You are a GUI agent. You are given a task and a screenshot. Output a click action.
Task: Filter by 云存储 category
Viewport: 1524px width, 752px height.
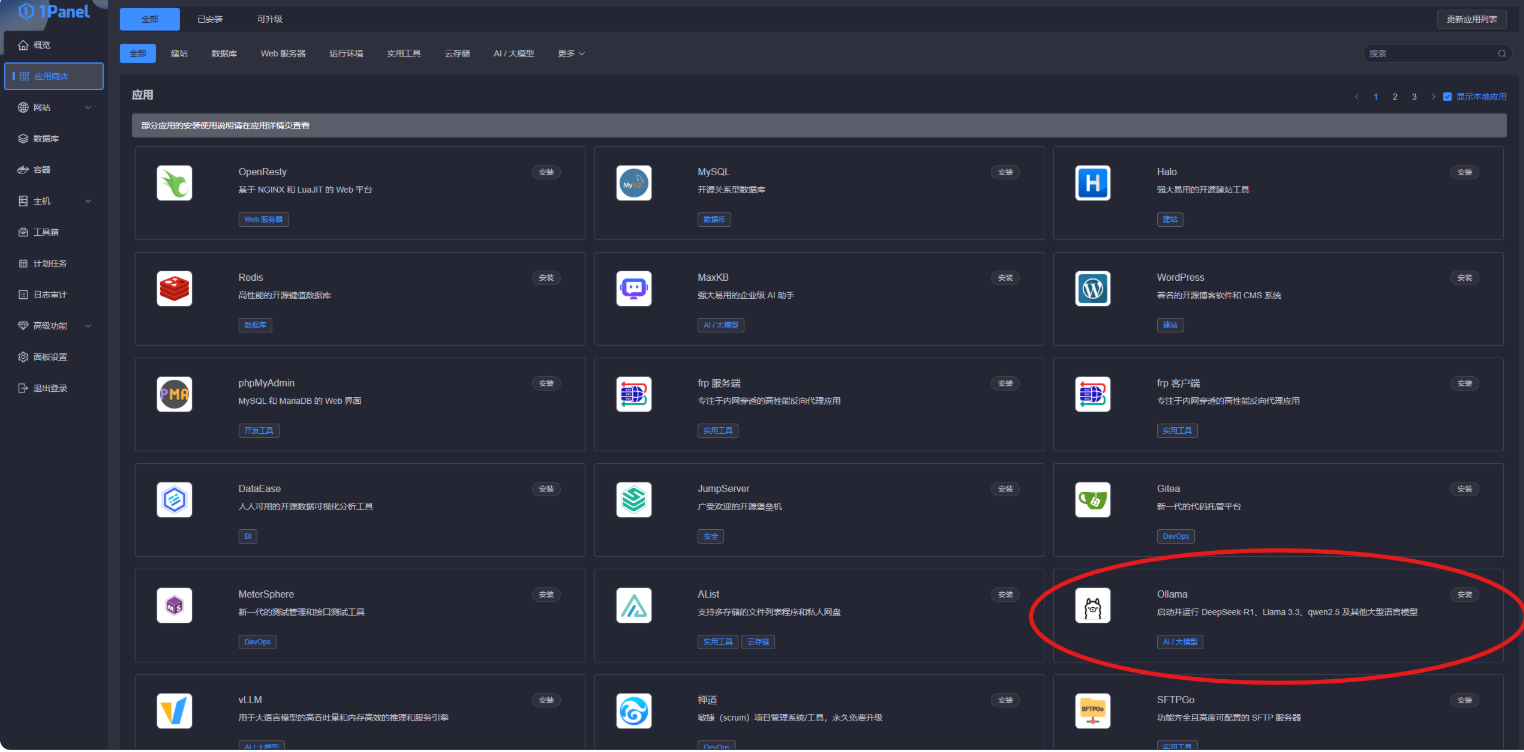click(457, 53)
